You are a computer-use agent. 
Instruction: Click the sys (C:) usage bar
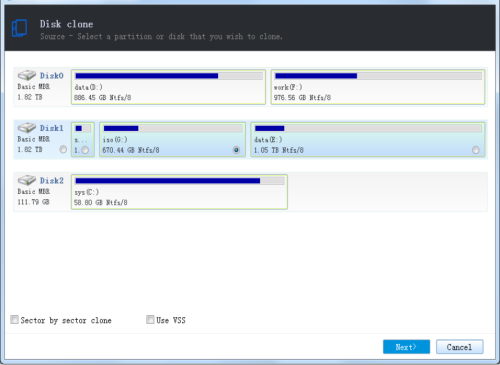coord(180,181)
